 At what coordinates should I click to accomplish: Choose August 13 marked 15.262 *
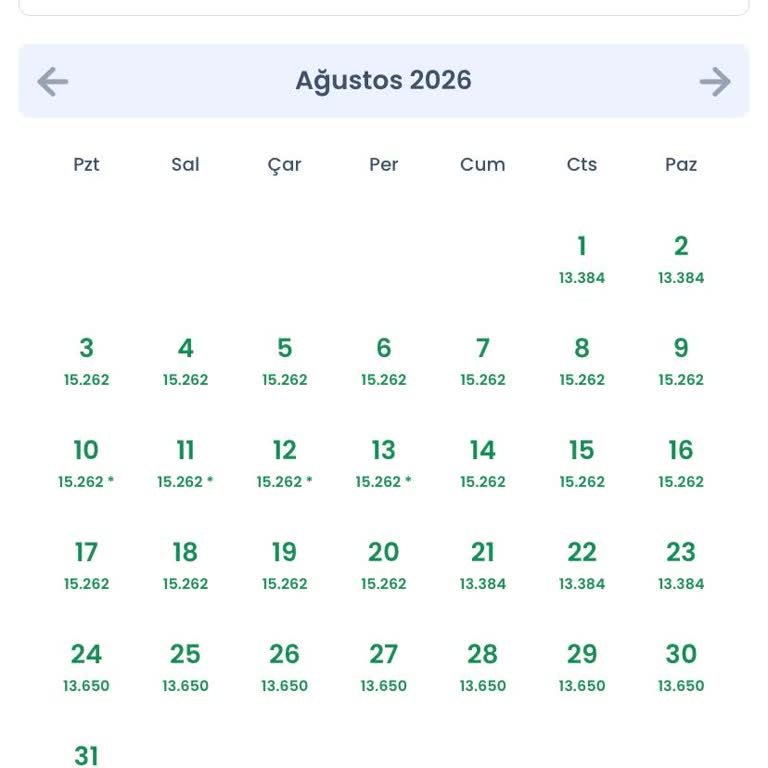(x=384, y=463)
